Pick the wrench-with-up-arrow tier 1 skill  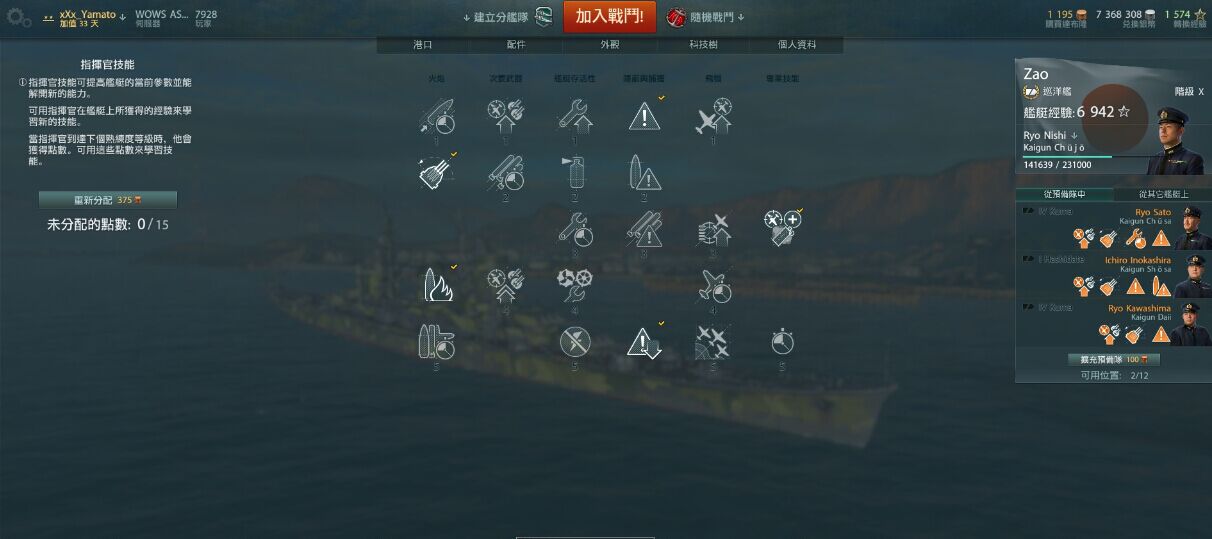click(574, 117)
